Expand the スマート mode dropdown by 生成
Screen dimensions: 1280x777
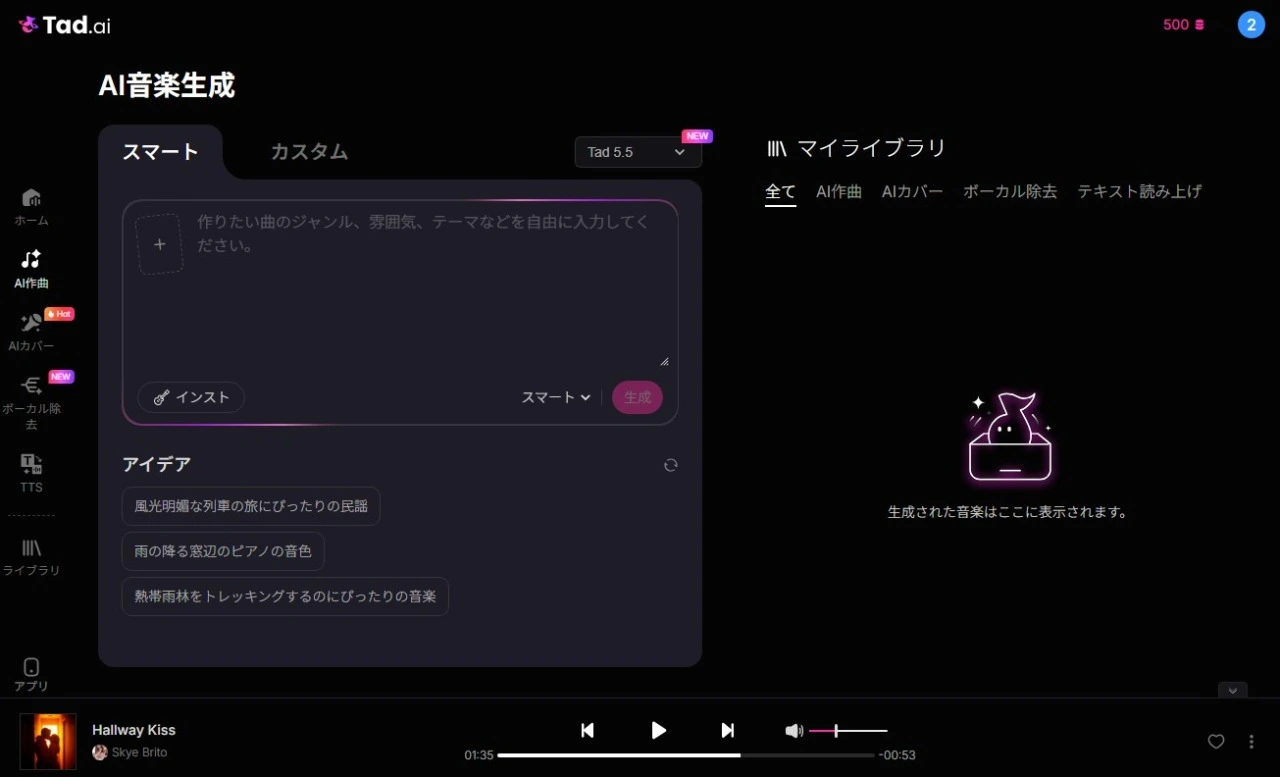(556, 397)
